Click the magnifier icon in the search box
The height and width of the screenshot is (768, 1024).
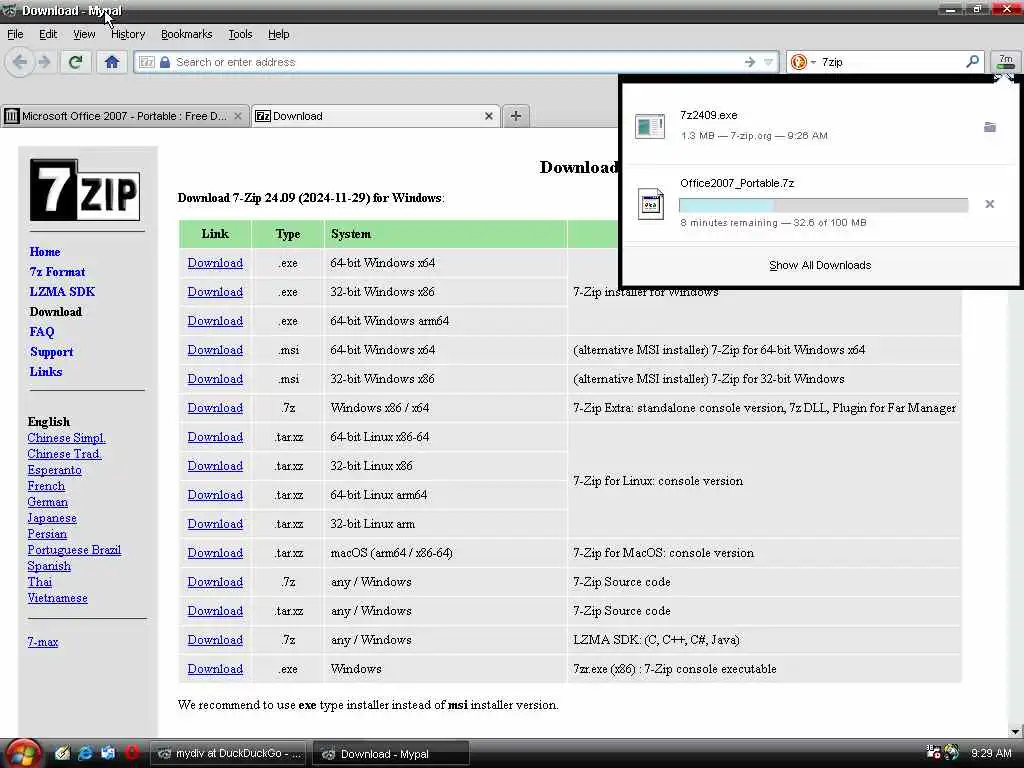click(972, 61)
